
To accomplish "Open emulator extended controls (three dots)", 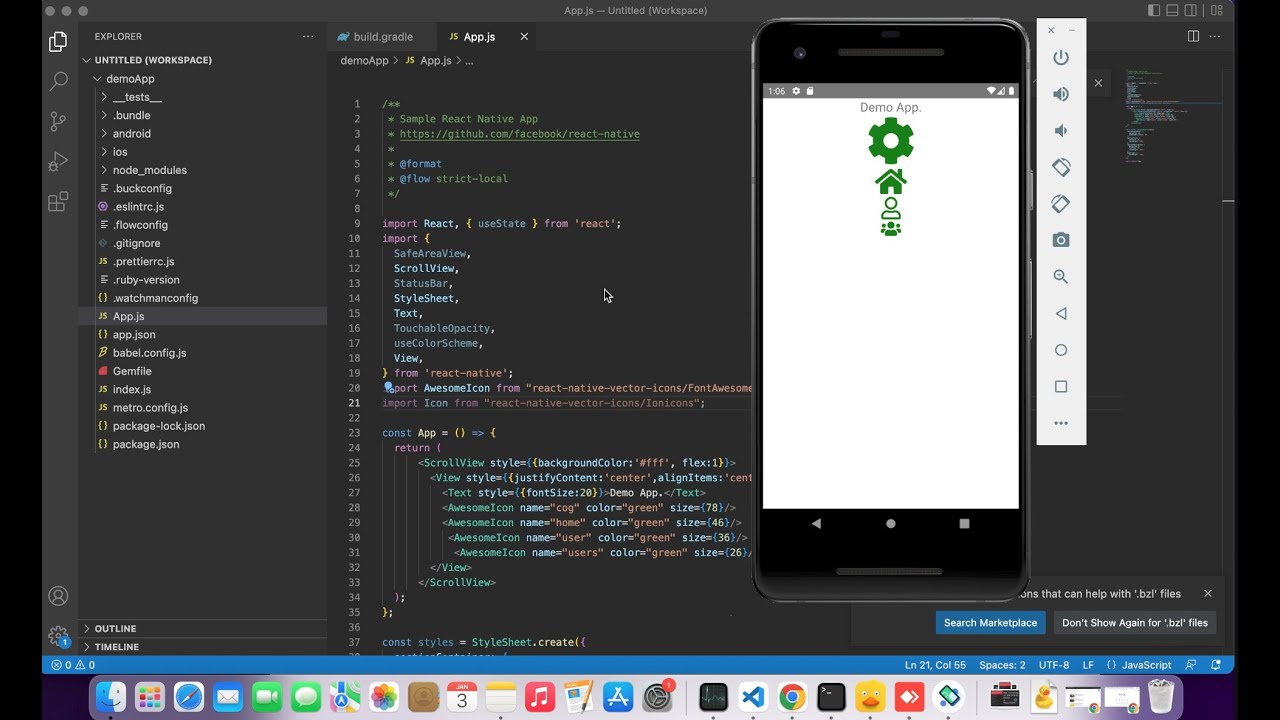I will (x=1061, y=423).
